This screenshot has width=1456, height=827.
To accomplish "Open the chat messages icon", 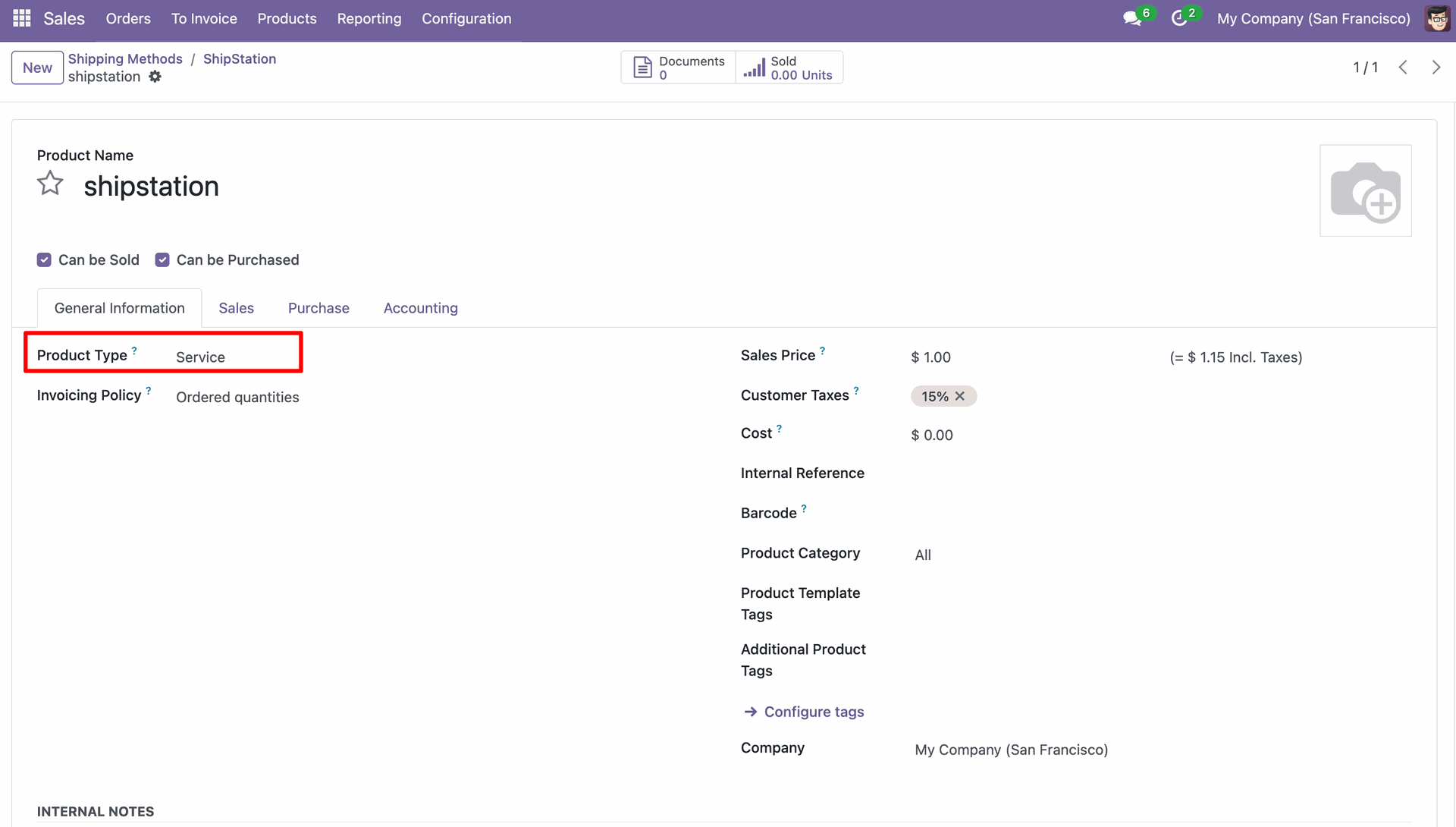I will pyautogui.click(x=1132, y=19).
